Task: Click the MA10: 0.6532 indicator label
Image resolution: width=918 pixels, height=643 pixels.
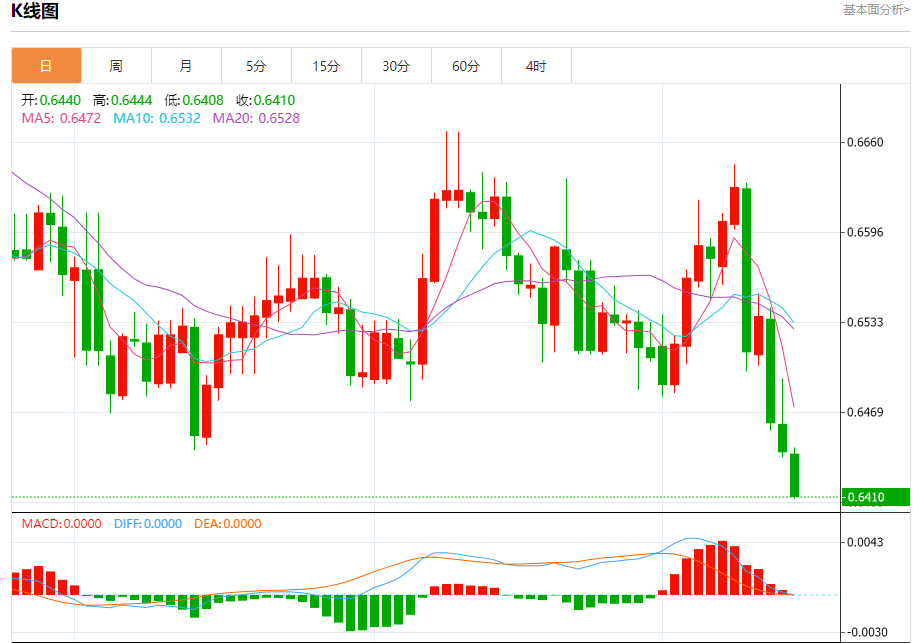Action: (157, 118)
